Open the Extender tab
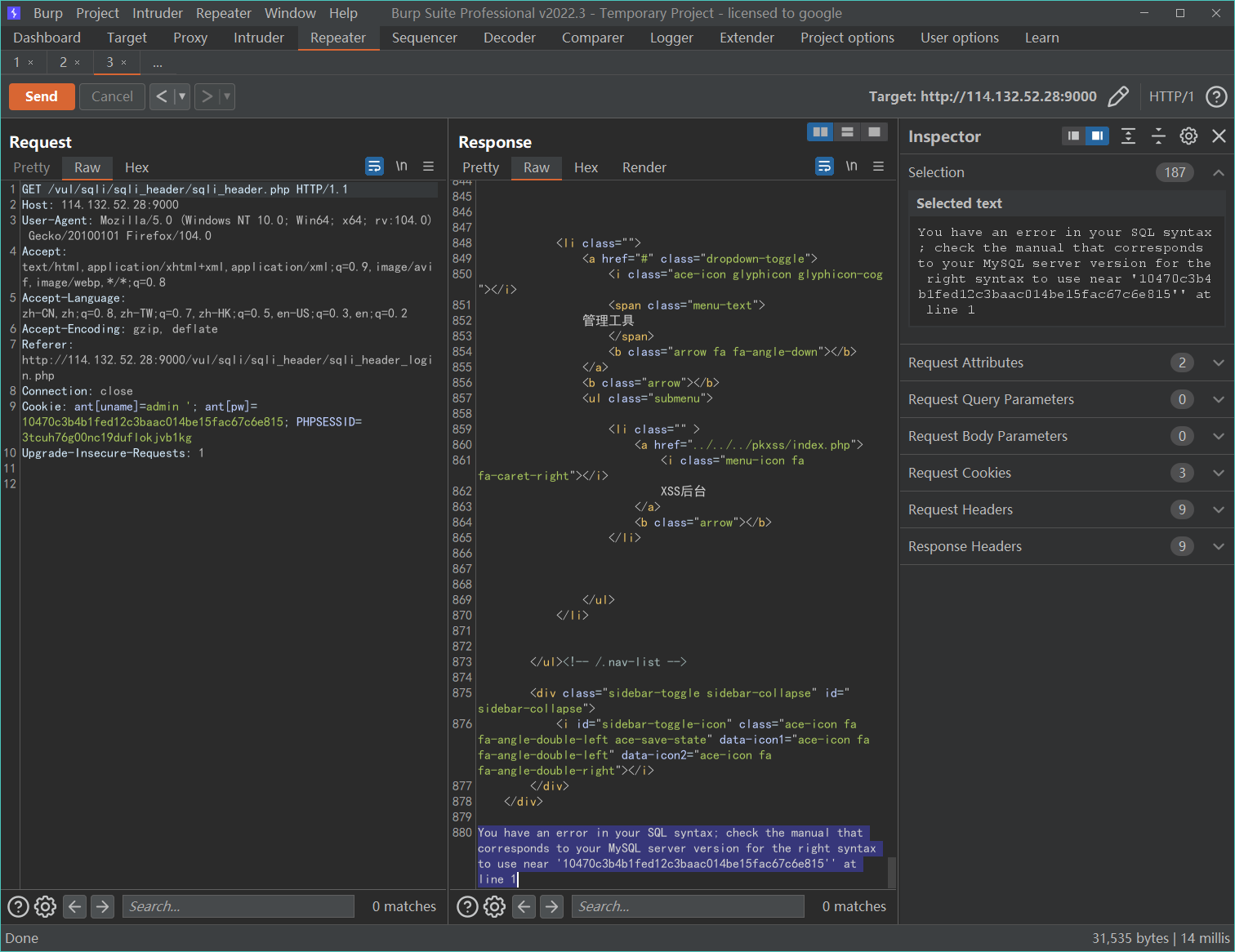This screenshot has width=1235, height=952. tap(747, 38)
